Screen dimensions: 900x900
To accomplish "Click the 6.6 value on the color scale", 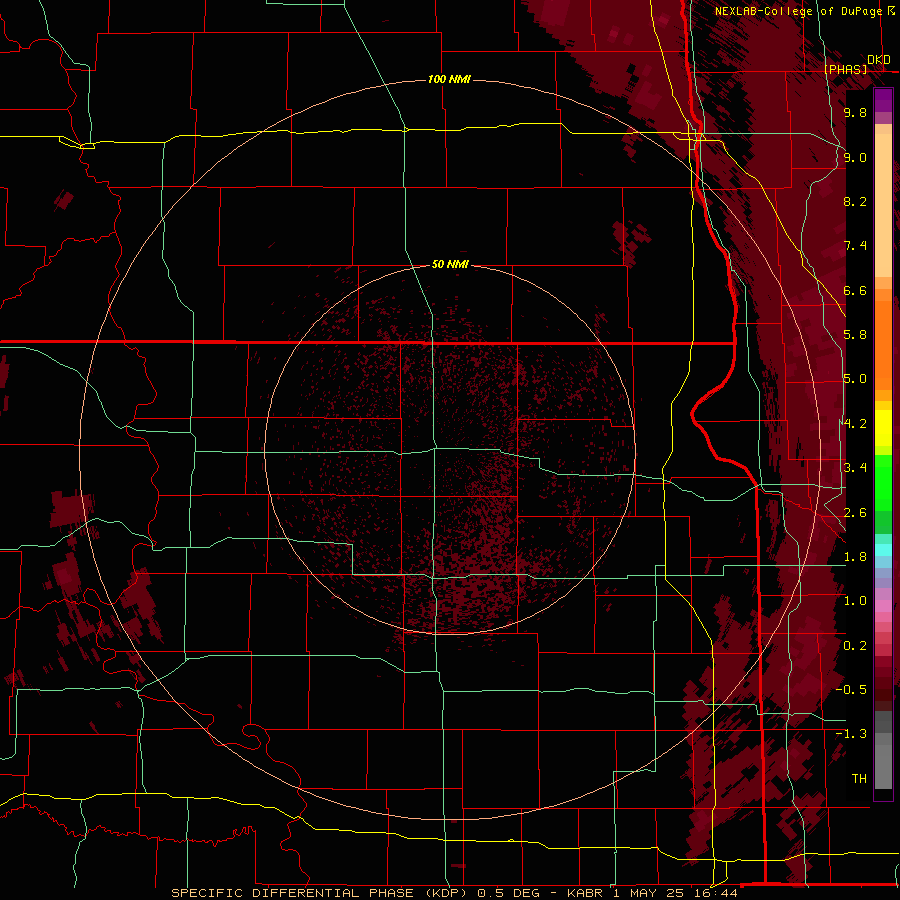I will [855, 290].
